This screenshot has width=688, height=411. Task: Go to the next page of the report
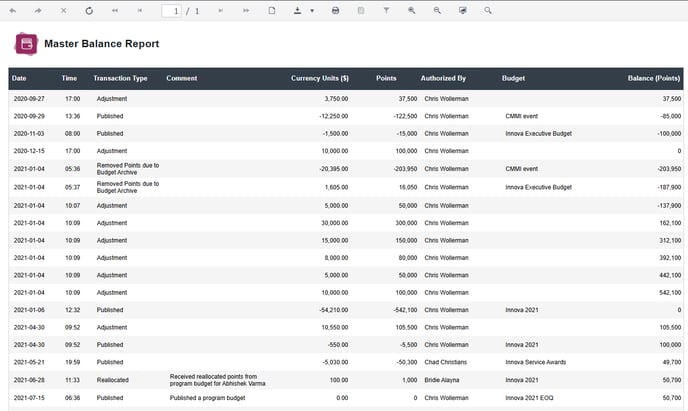pos(221,11)
